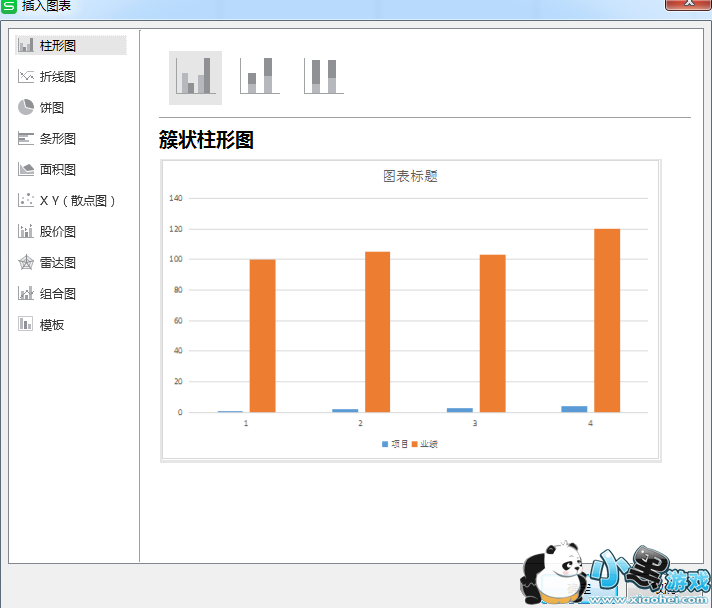Select the 柱形图 column chart category

coord(57,45)
